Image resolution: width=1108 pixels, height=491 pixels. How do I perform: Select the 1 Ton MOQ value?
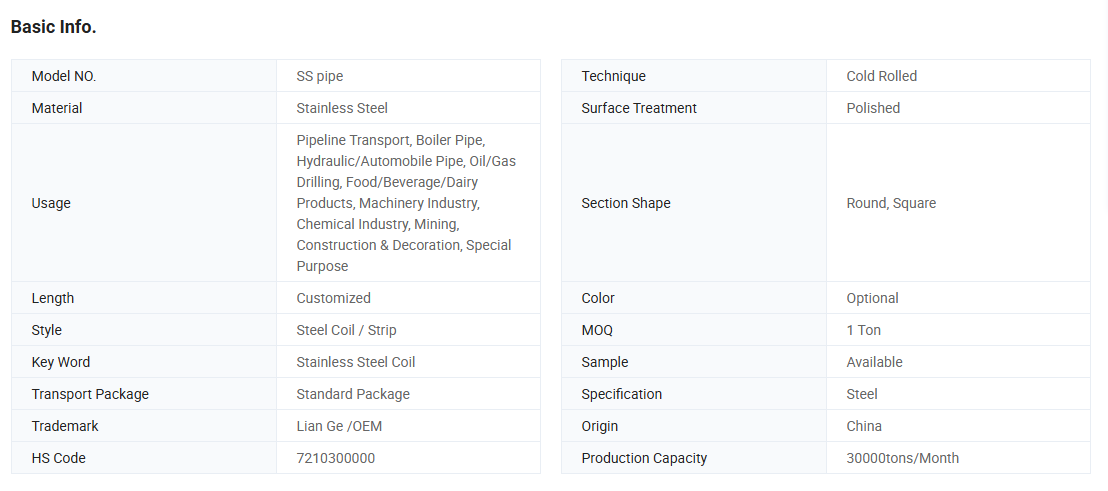[x=863, y=330]
